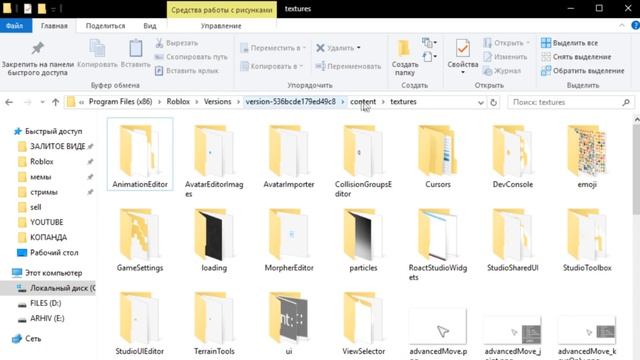Open the Управление tab
Viewport: 640px width, 360px height.
point(221,26)
